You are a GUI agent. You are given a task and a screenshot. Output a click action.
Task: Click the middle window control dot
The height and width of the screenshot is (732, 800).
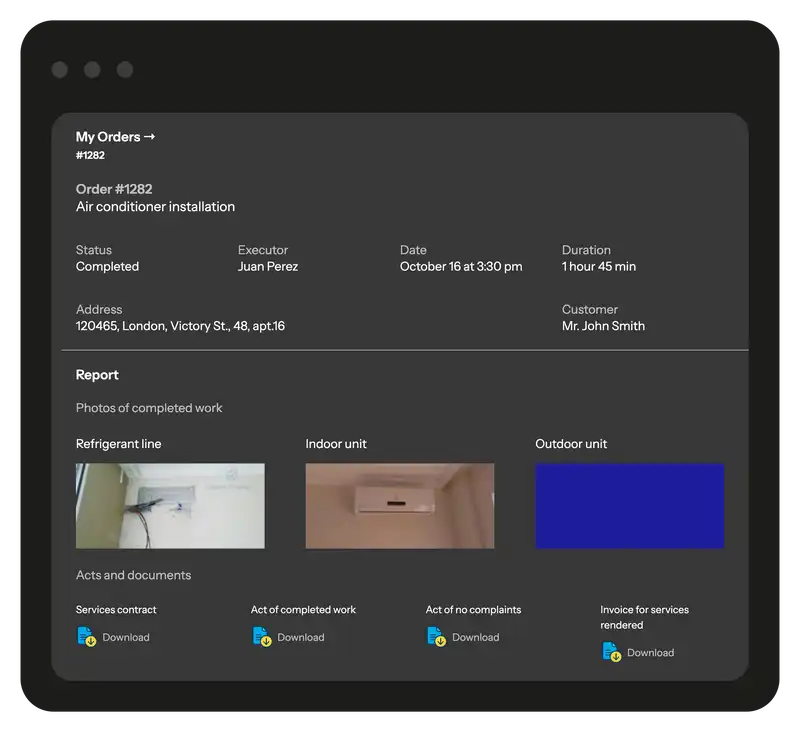[92, 69]
